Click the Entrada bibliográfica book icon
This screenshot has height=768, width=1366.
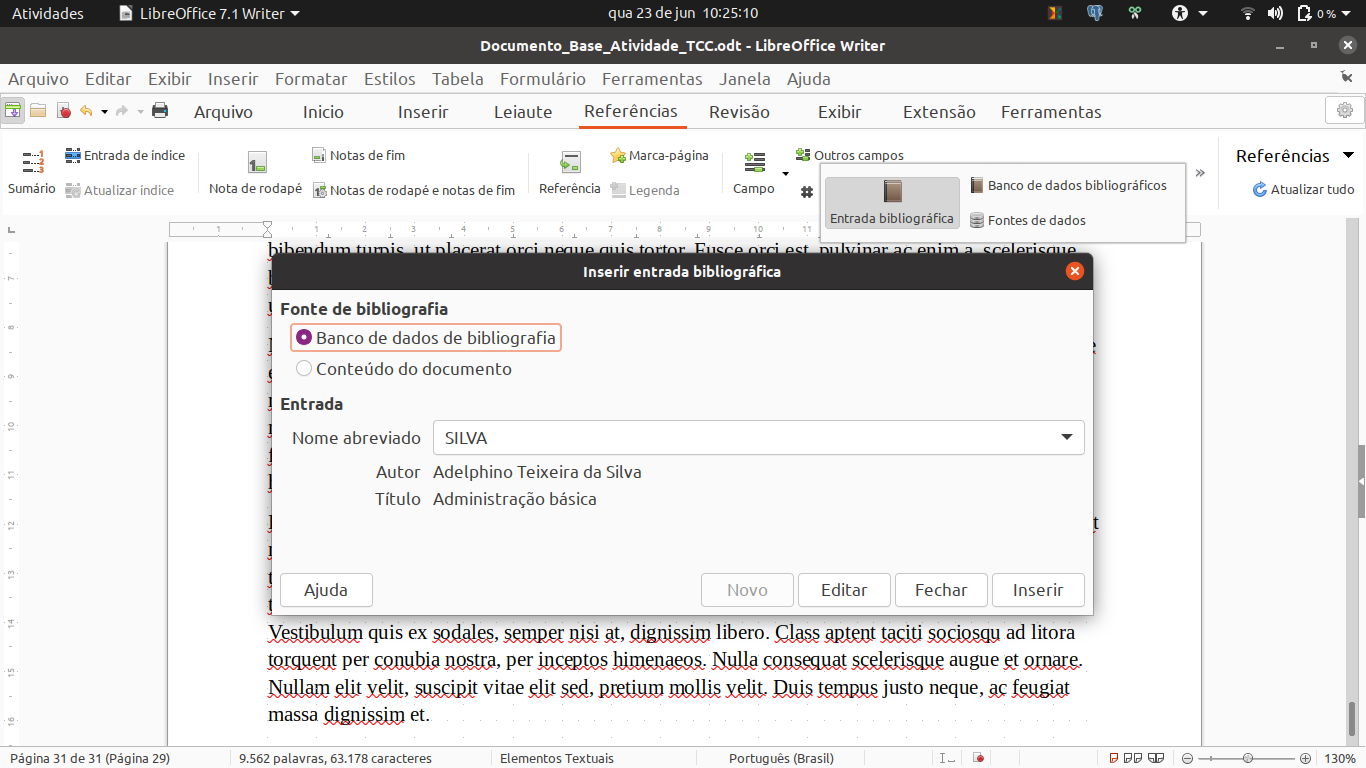pyautogui.click(x=892, y=191)
